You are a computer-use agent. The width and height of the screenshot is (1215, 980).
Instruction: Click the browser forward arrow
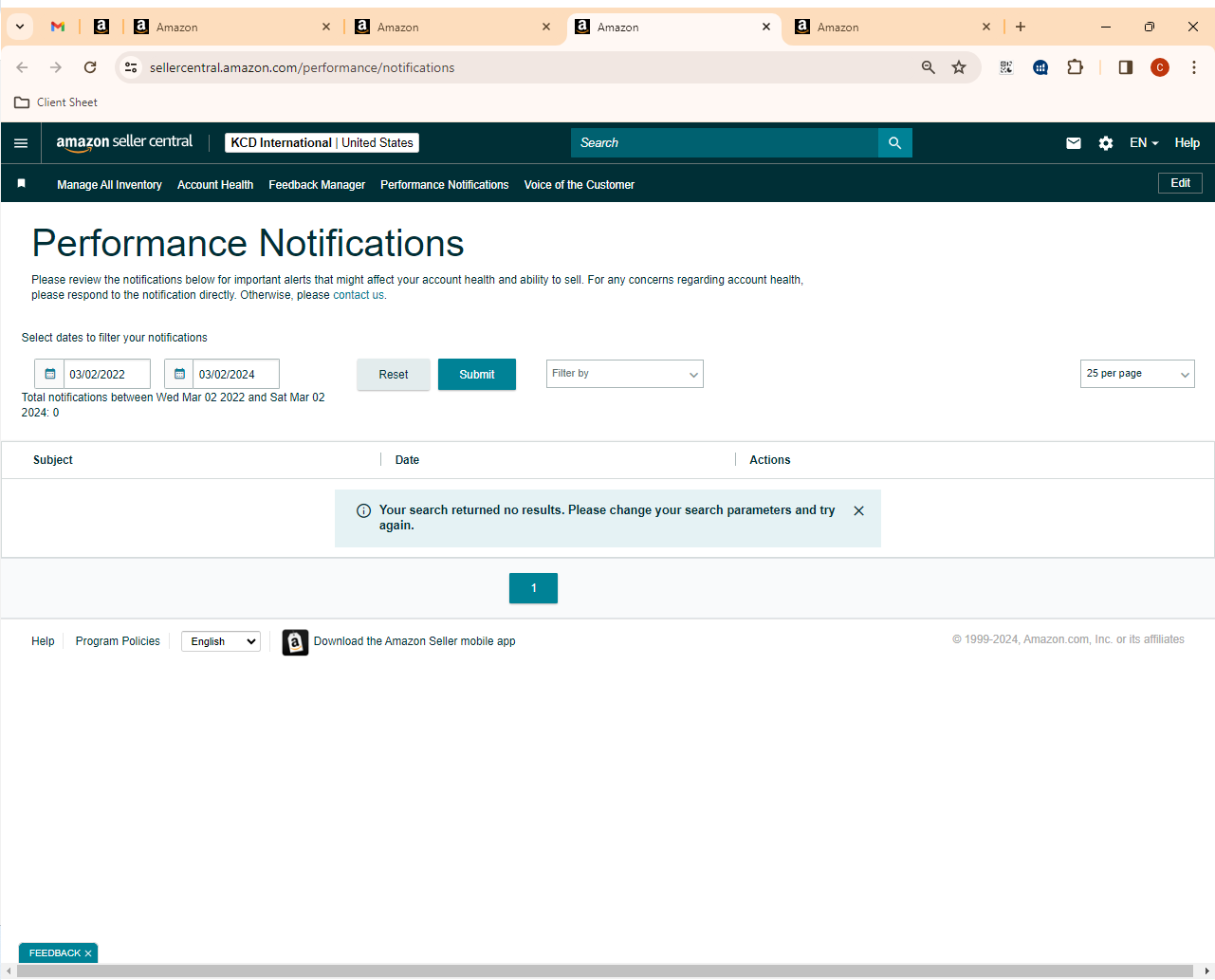(56, 67)
